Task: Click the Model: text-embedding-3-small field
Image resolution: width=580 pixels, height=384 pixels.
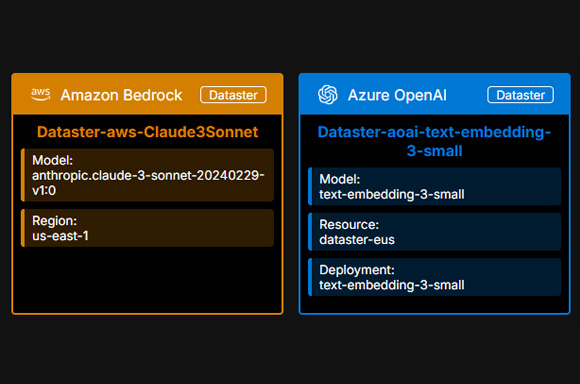Action: (x=435, y=186)
